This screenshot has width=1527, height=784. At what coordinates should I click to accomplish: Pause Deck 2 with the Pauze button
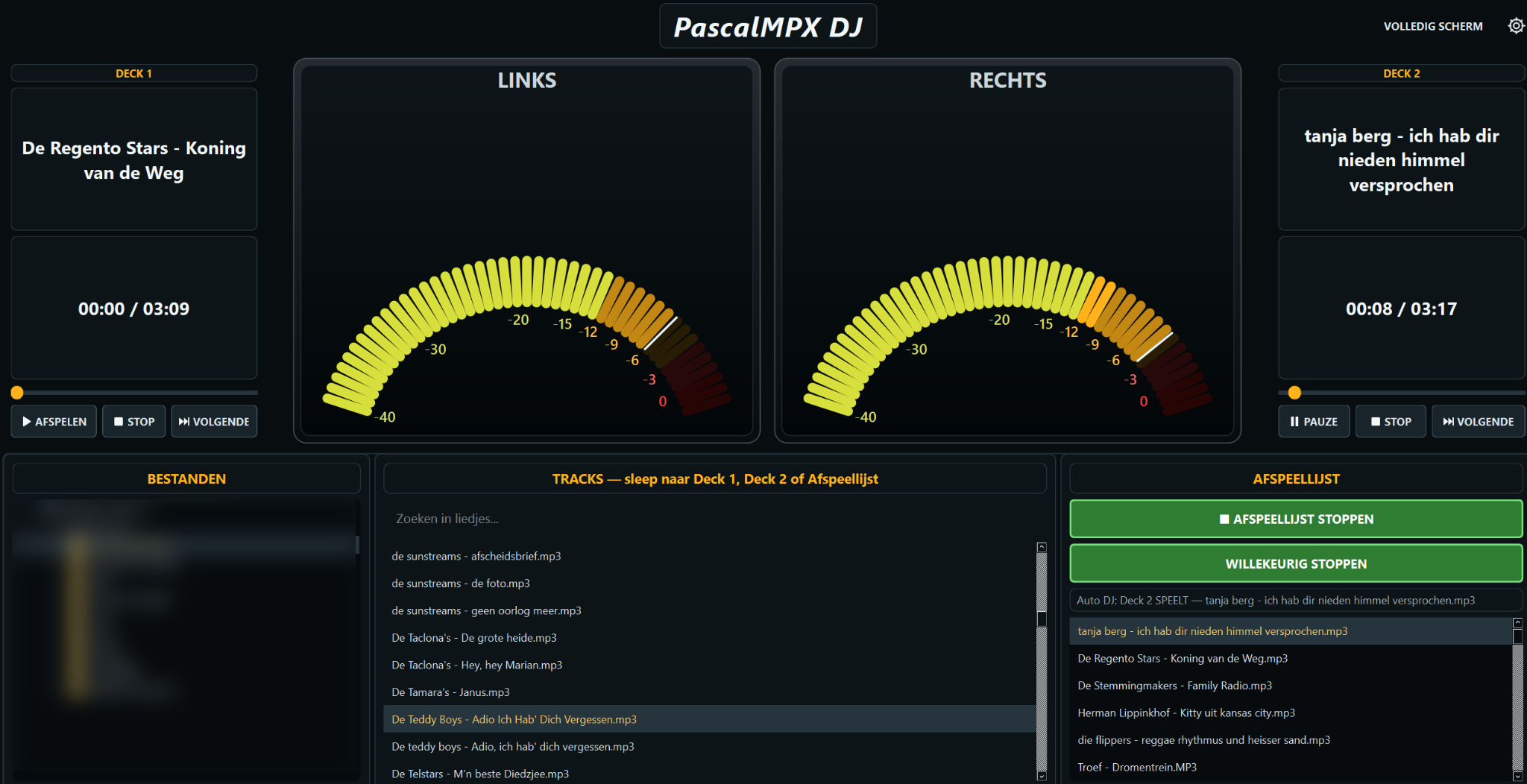click(x=1314, y=422)
